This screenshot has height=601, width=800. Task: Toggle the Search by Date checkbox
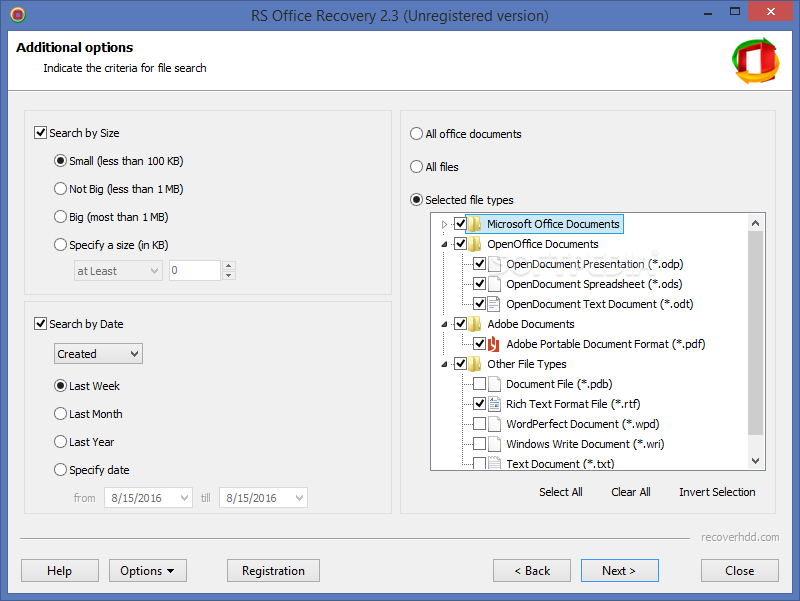(40, 324)
